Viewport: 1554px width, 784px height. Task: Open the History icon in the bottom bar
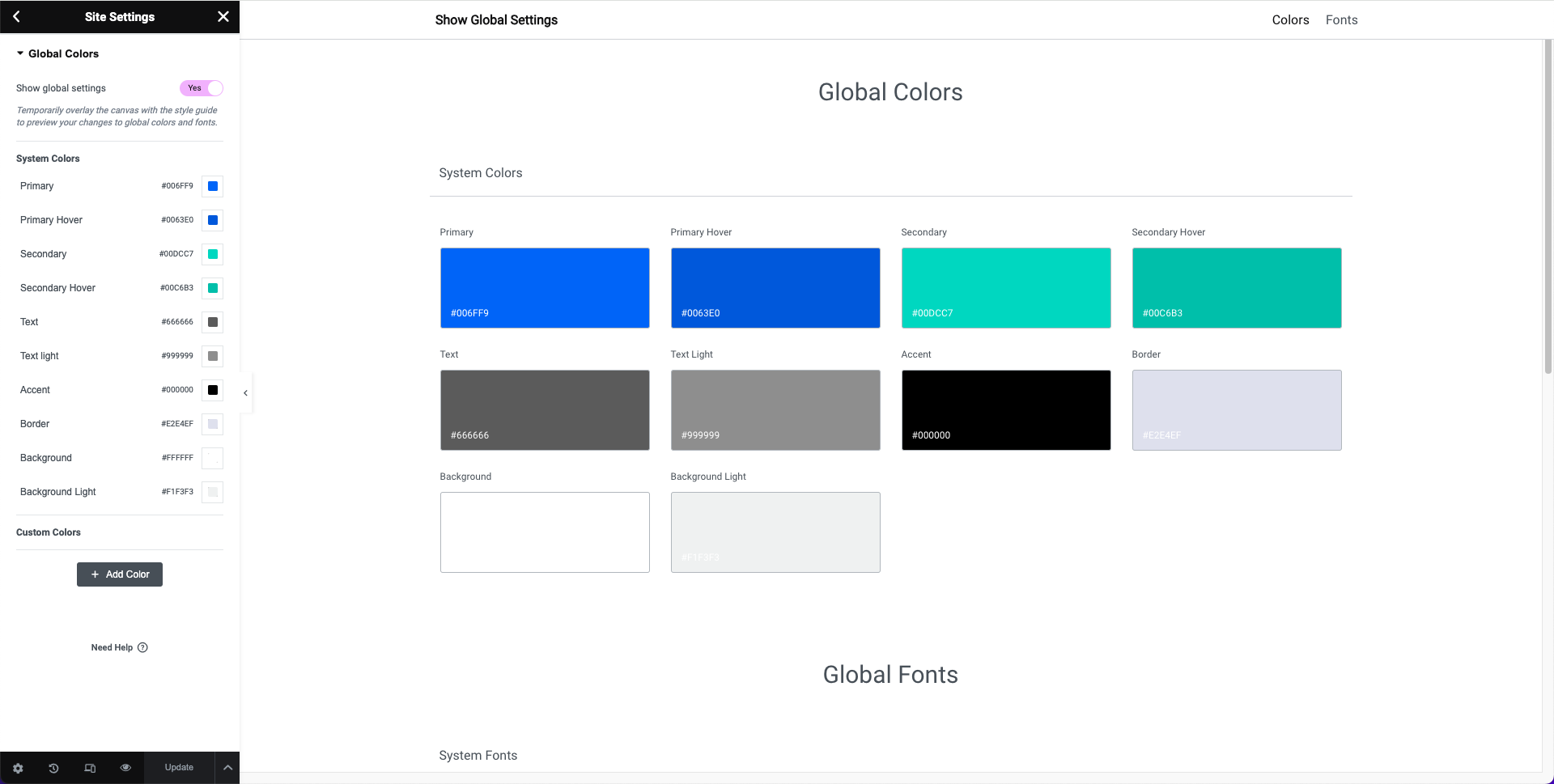[53, 768]
